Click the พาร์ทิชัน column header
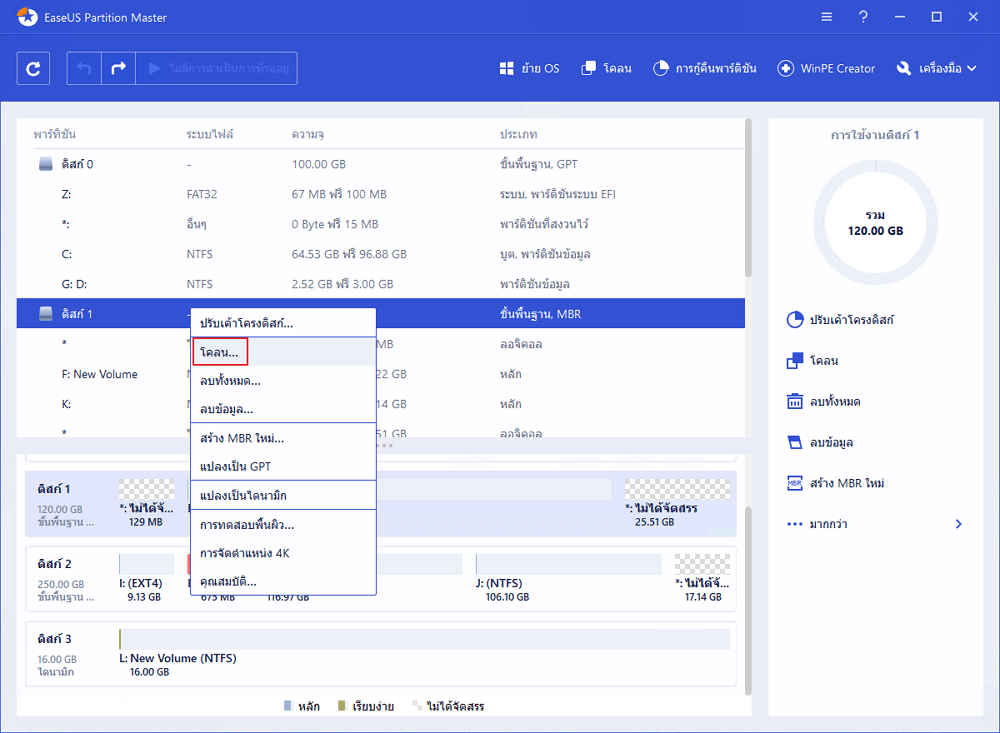The width and height of the screenshot is (1000, 733). 55,135
